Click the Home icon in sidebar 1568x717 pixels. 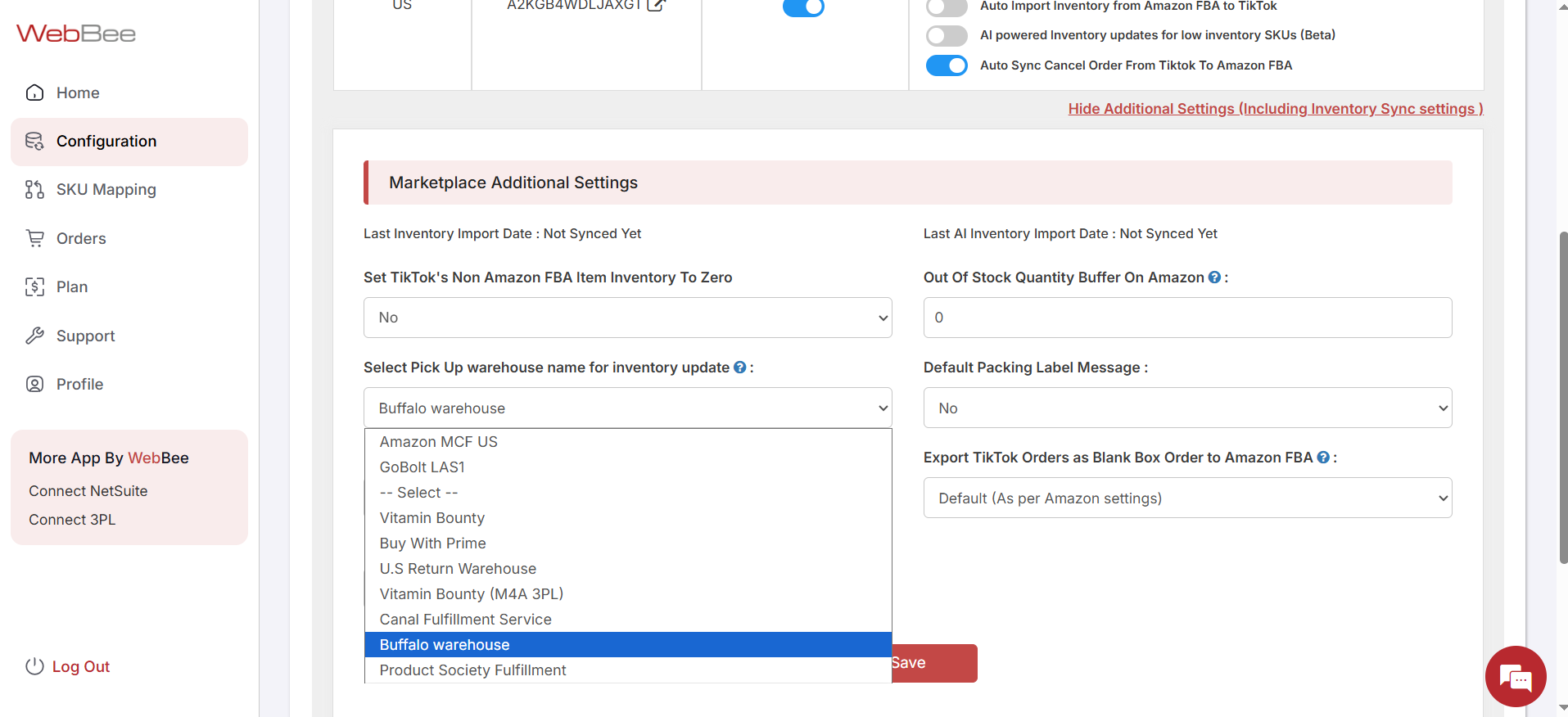coord(34,92)
